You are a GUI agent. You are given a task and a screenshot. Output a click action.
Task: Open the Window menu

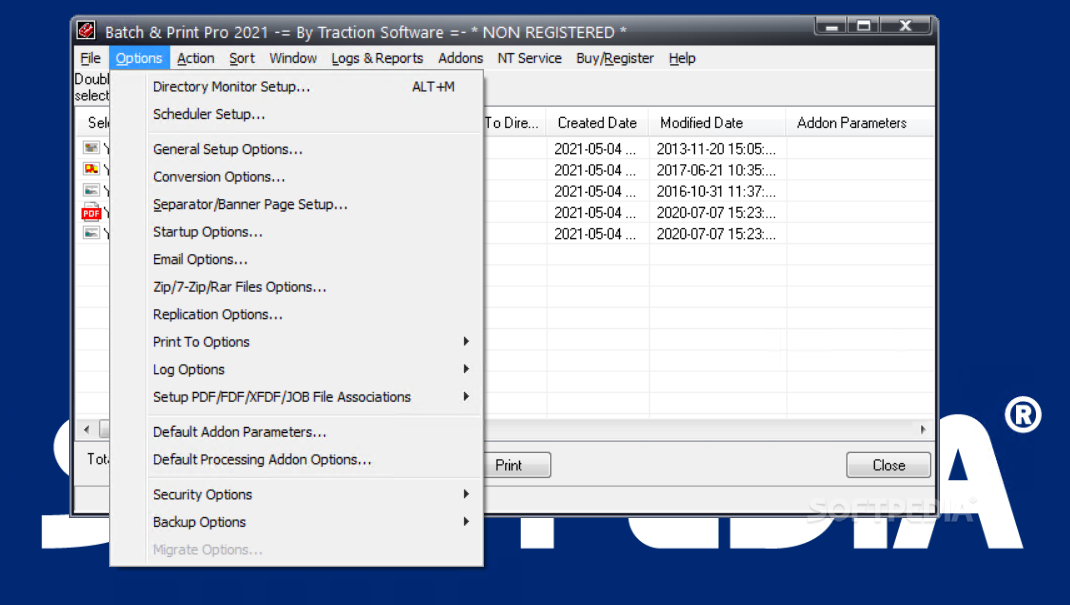293,58
